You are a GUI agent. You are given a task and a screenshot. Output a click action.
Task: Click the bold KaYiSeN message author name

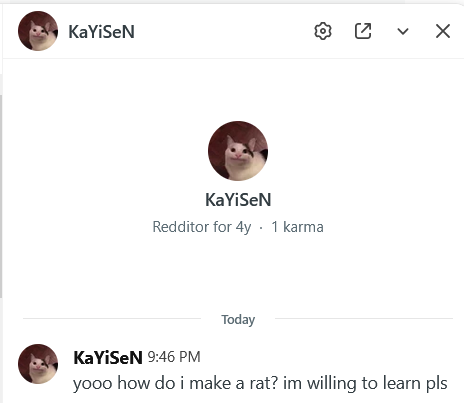coord(108,358)
